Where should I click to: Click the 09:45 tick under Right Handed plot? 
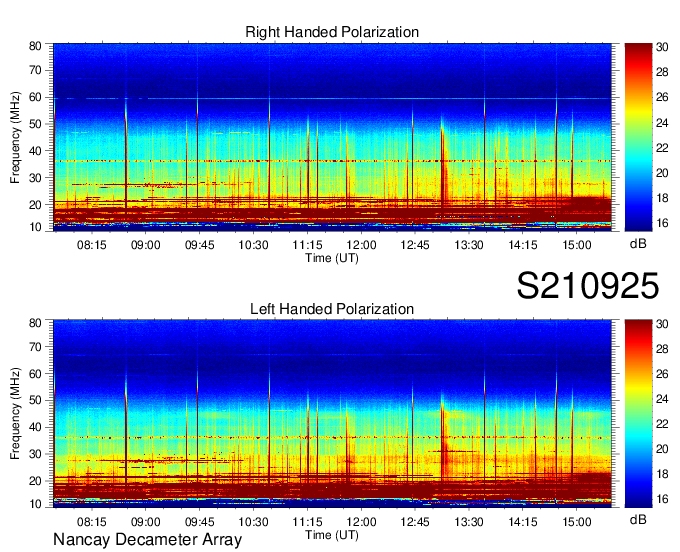pyautogui.click(x=199, y=245)
